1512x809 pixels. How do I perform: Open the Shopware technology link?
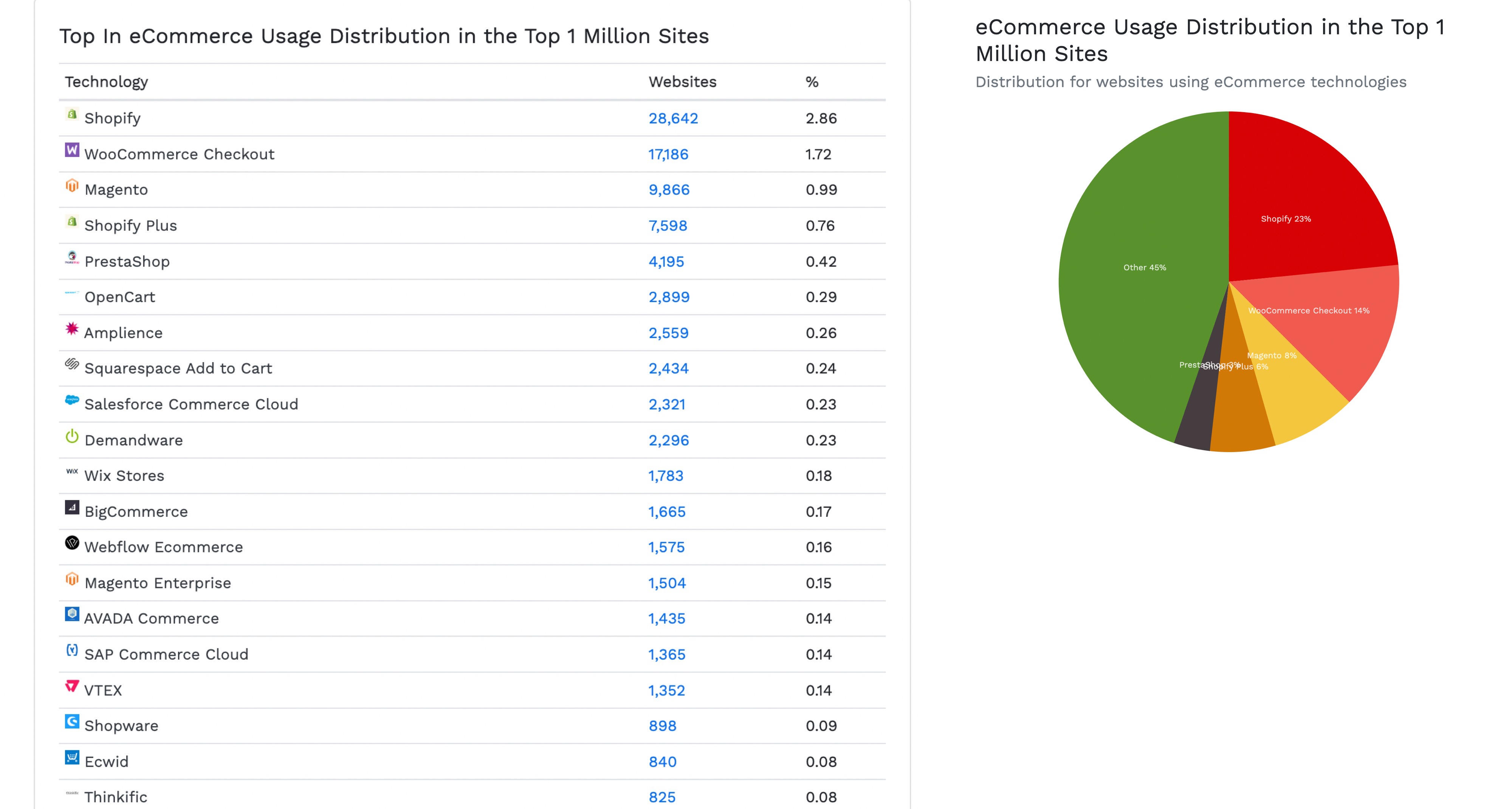point(121,726)
